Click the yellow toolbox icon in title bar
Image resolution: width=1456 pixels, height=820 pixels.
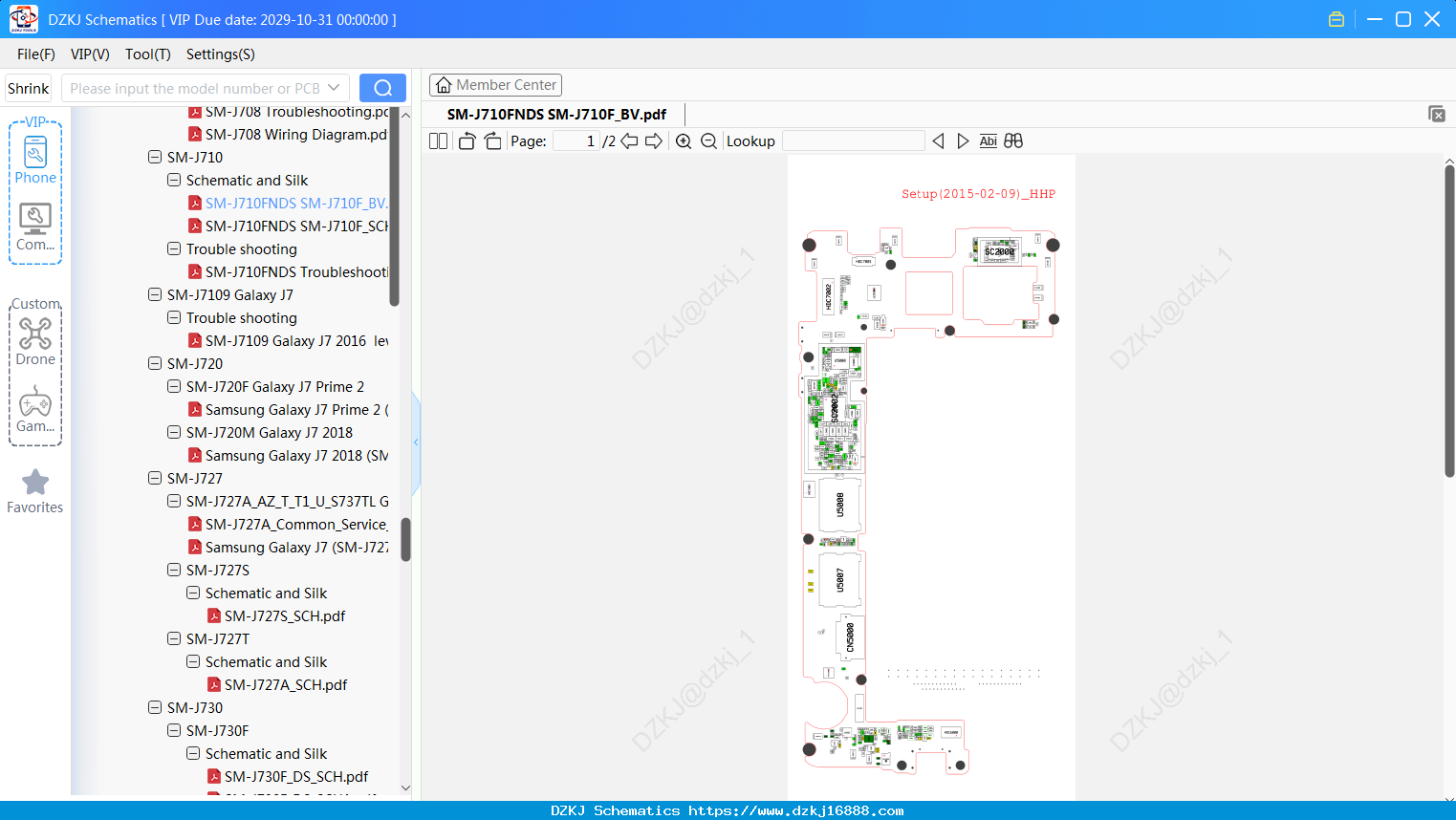click(1336, 19)
